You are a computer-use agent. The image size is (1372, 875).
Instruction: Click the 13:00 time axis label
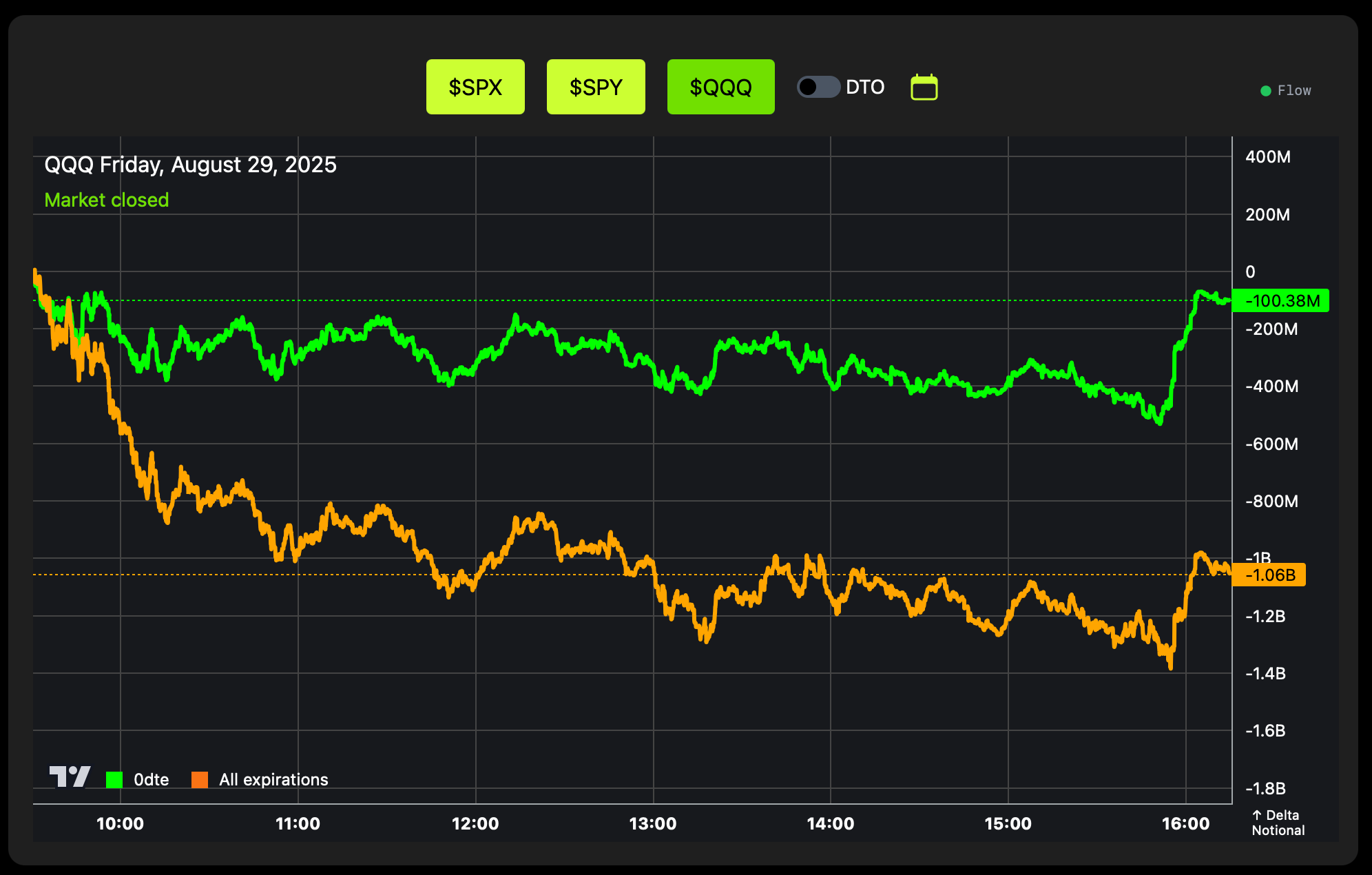point(653,823)
